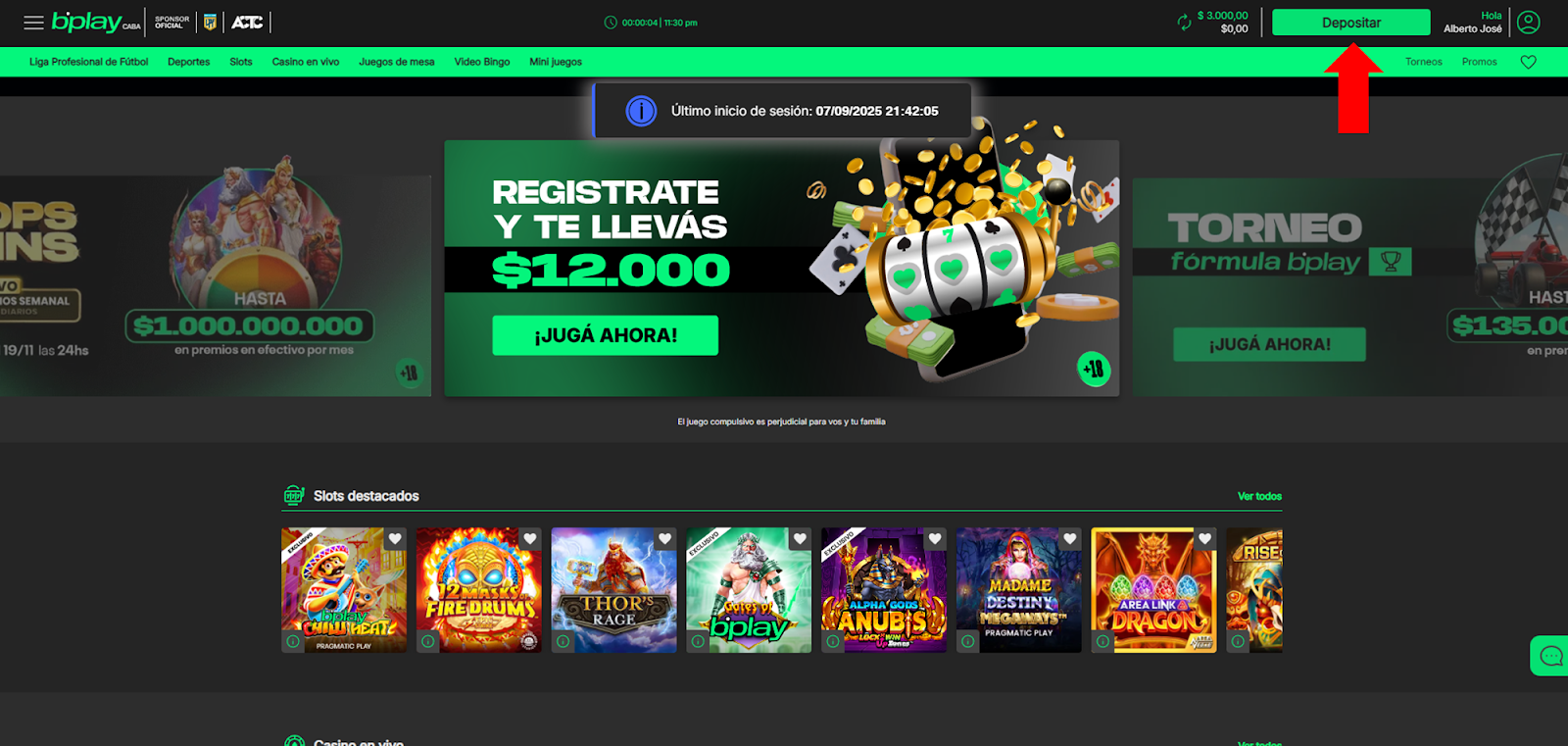This screenshot has width=1568, height=746.
Task: Click the user profile avatar icon
Action: click(x=1529, y=22)
